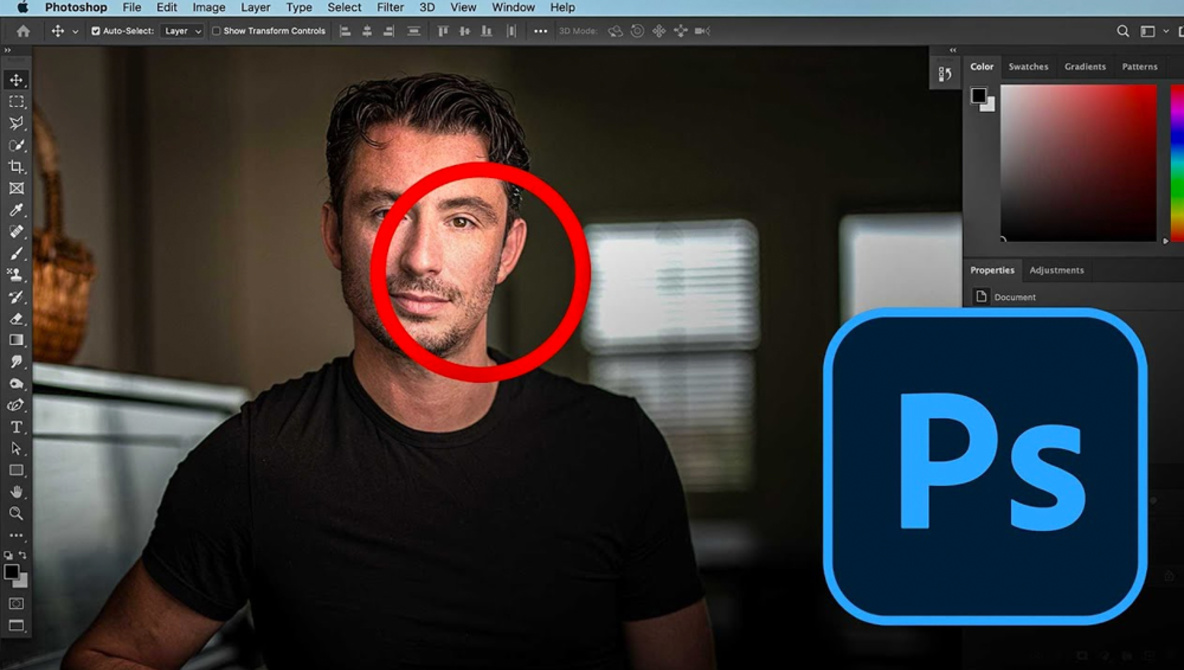Open the Layer menu
Screen dimensions: 1184x670
255,8
